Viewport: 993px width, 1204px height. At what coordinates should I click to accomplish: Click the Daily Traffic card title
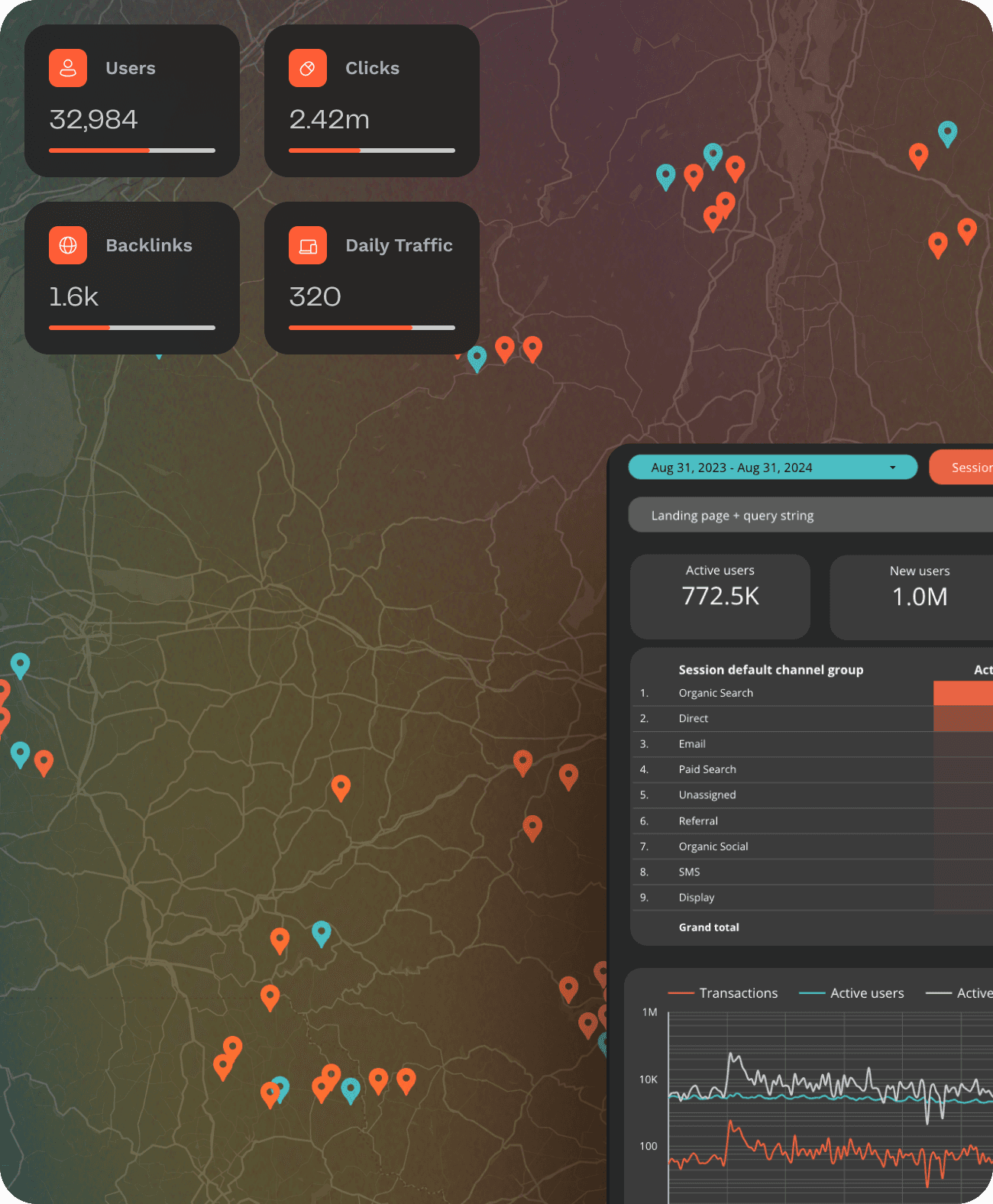point(399,245)
